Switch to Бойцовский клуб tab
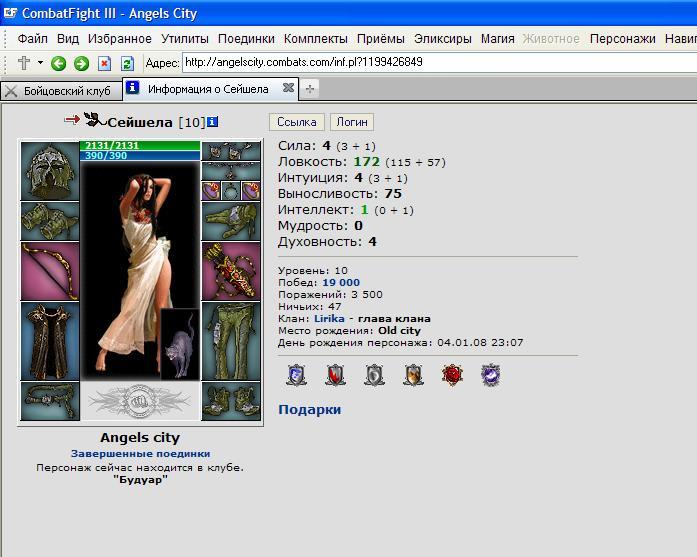Viewport: 697px width, 557px height. 61,91
